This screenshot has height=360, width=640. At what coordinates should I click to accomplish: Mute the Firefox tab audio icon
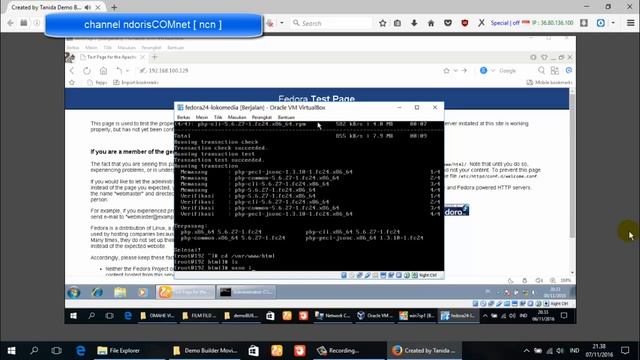pyautogui.click(x=88, y=7)
